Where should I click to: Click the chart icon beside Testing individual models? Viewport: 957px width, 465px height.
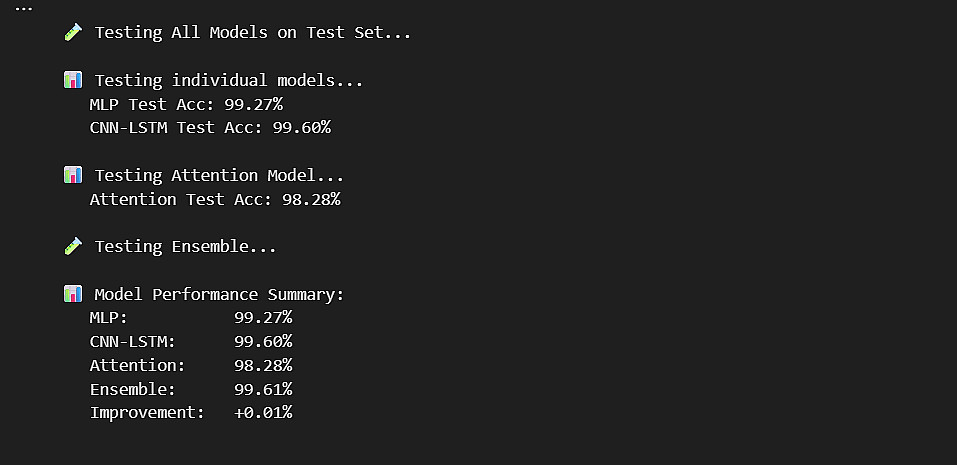pyautogui.click(x=73, y=80)
